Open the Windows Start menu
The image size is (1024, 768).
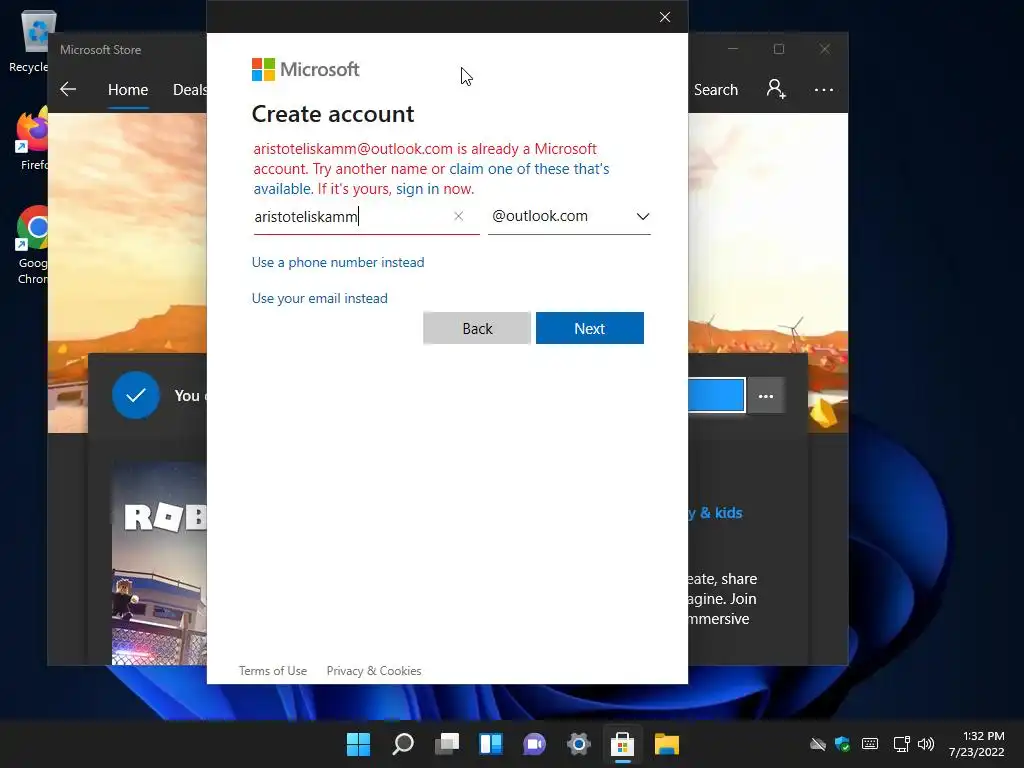click(358, 744)
